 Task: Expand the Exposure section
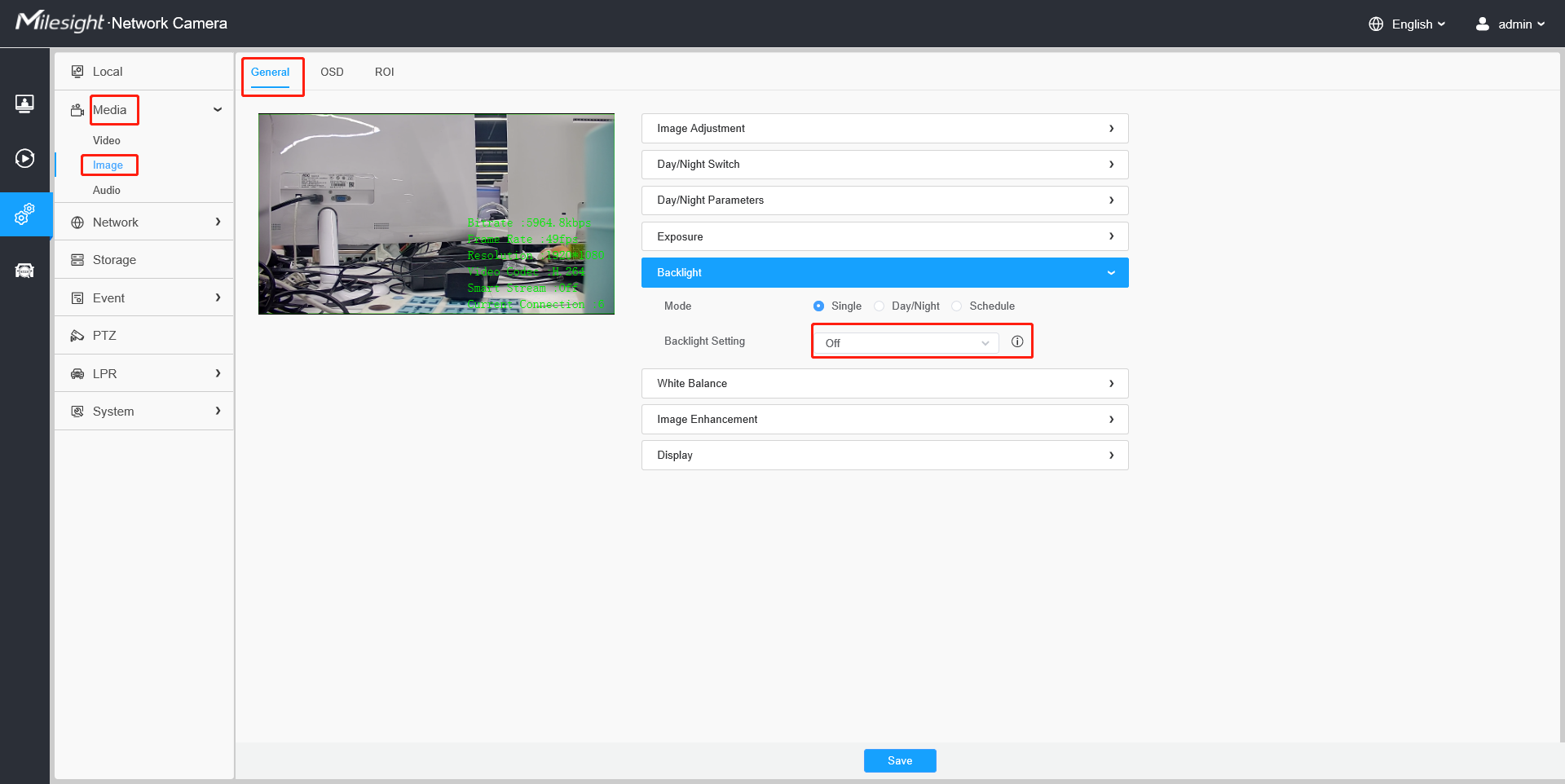coord(885,236)
